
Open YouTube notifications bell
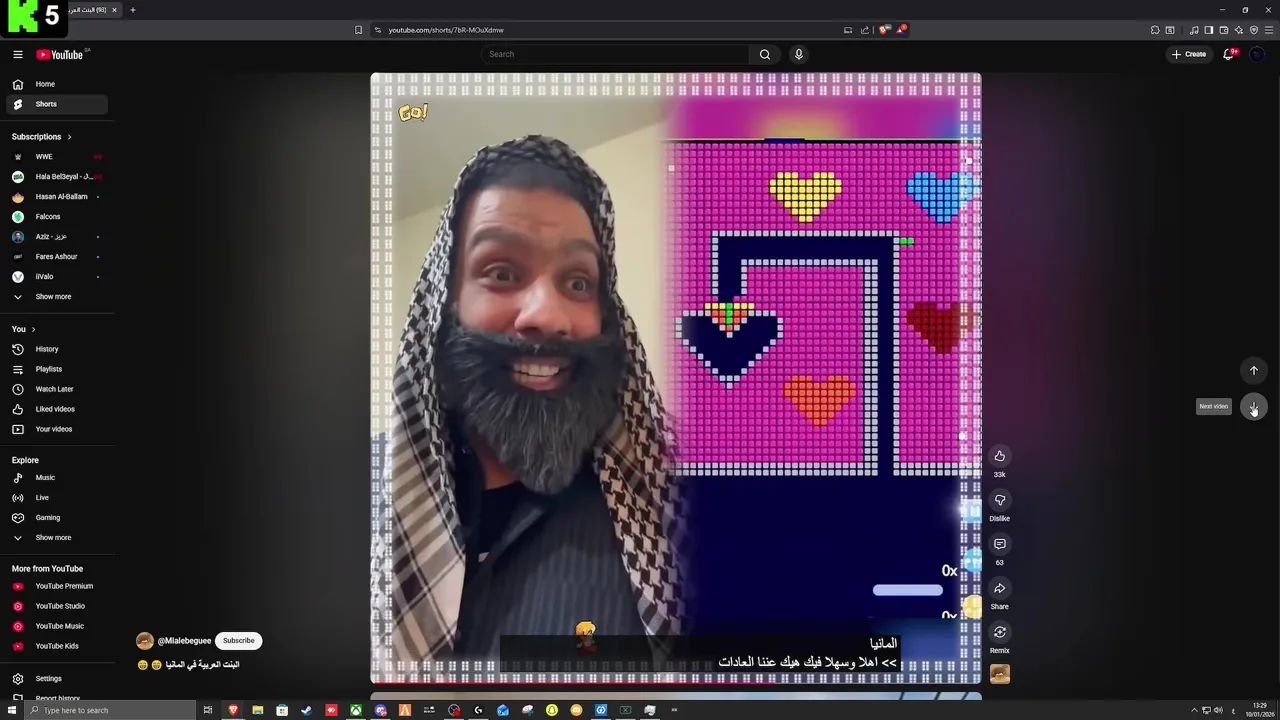tap(1229, 54)
